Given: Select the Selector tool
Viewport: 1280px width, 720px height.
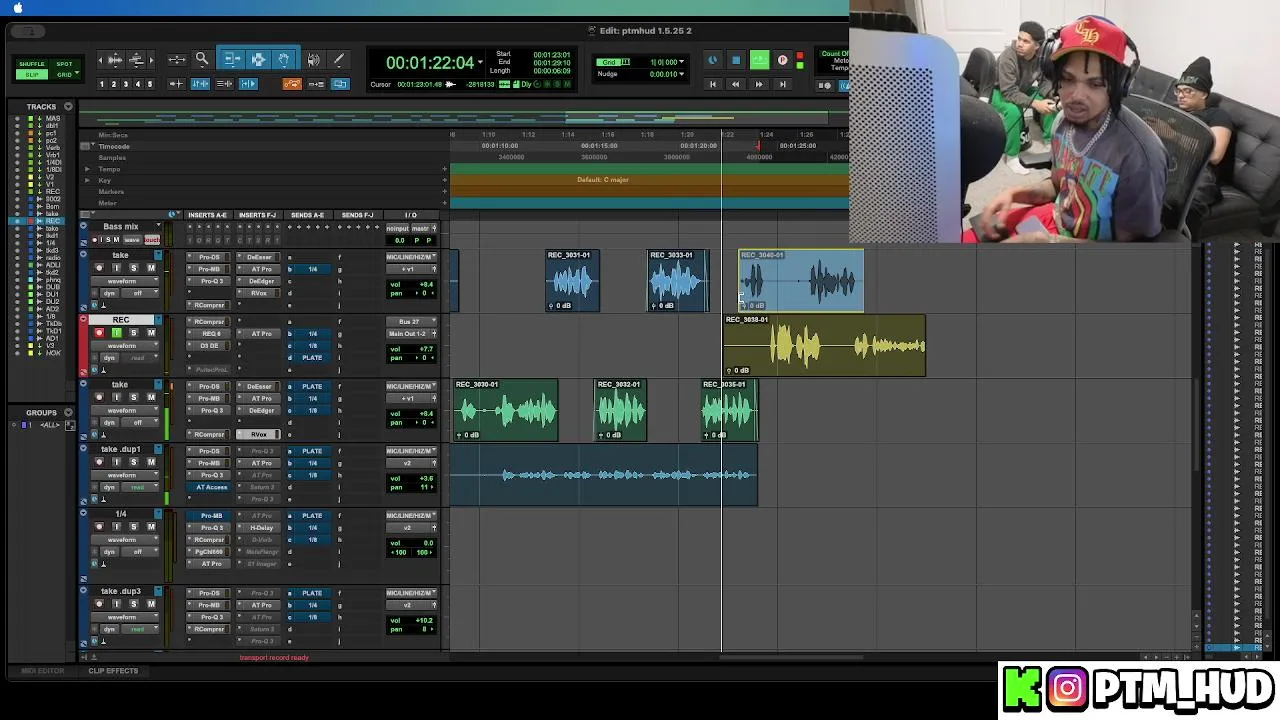Looking at the screenshot, I should click(x=258, y=60).
